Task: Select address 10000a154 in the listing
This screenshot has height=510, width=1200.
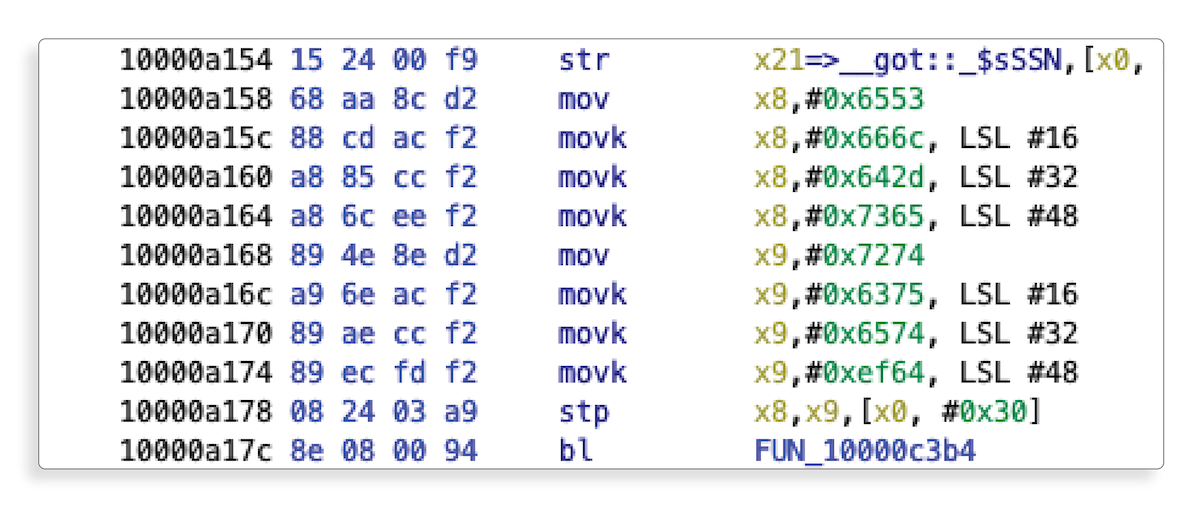Action: point(195,61)
